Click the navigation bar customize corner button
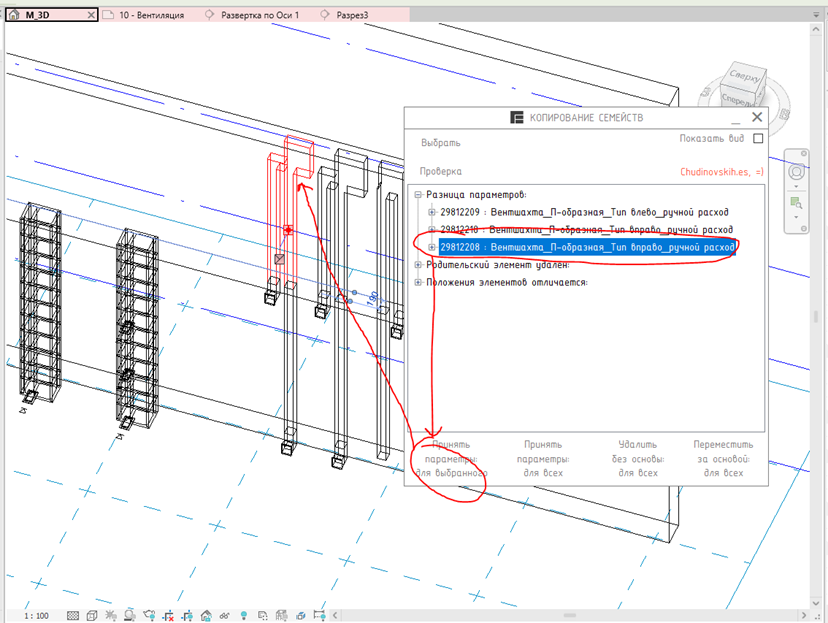The width and height of the screenshot is (828, 623). click(x=804, y=229)
